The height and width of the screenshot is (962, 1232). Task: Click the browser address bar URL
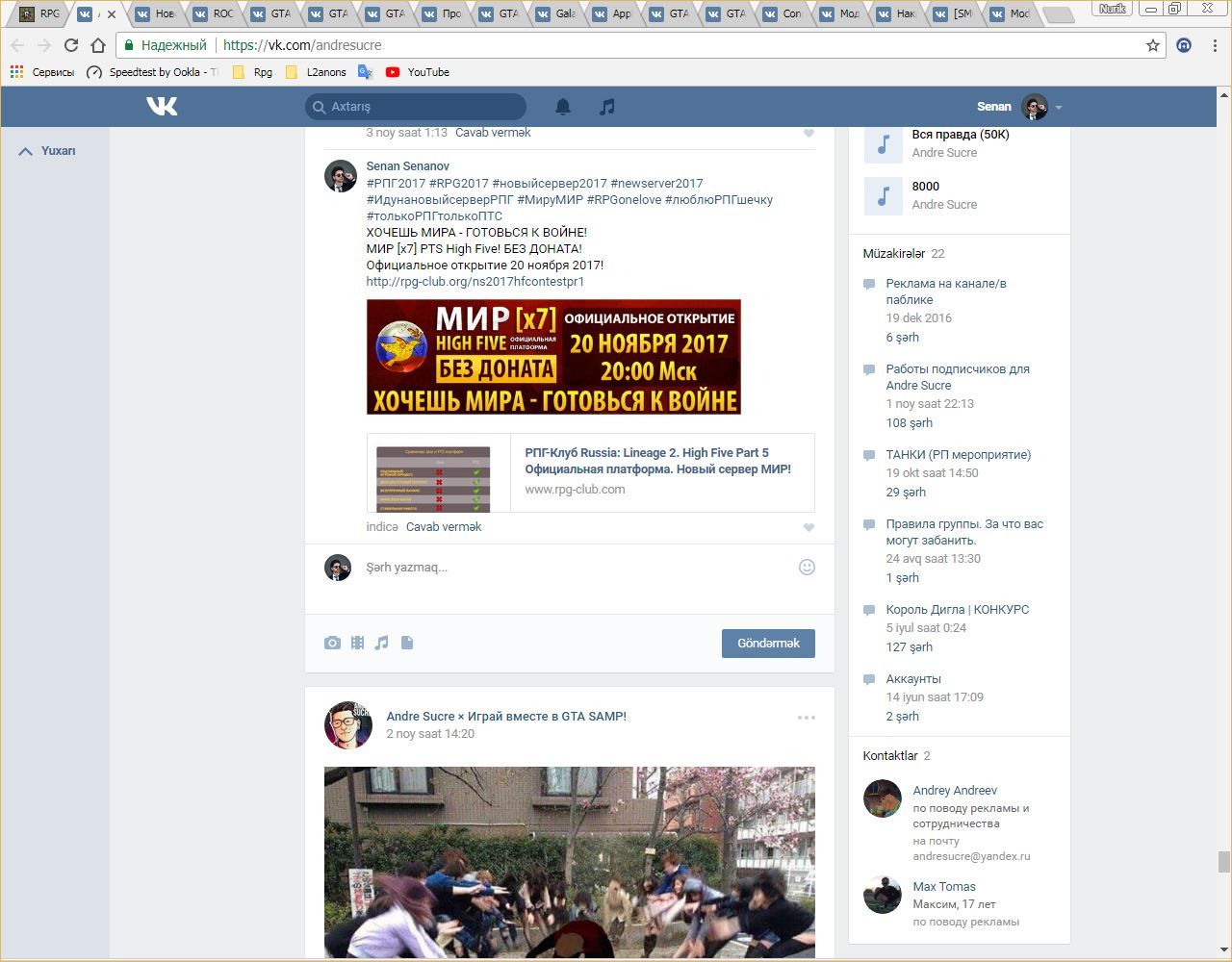302,45
